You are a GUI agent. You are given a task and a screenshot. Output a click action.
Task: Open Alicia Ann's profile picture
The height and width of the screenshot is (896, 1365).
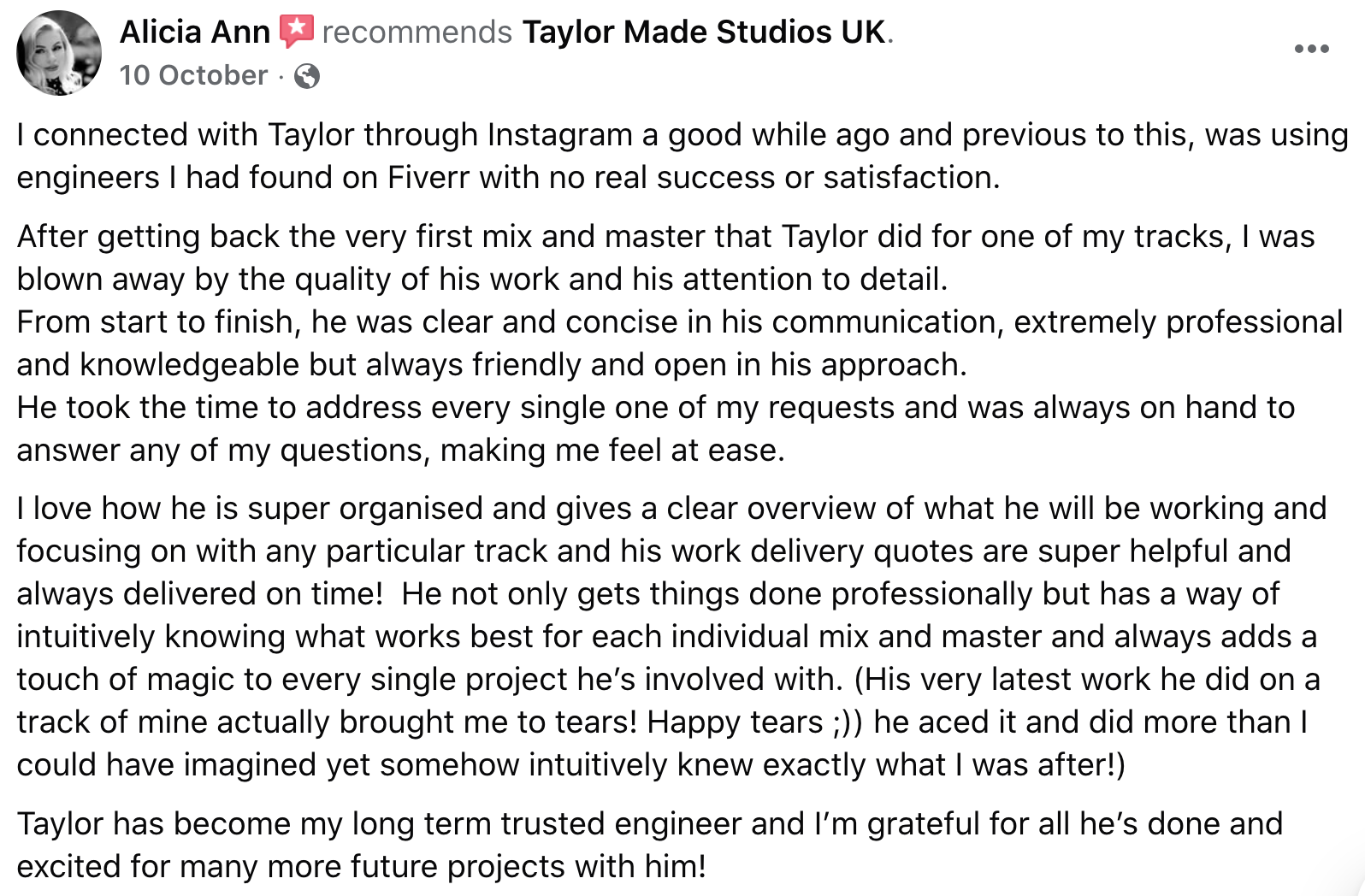click(x=59, y=53)
